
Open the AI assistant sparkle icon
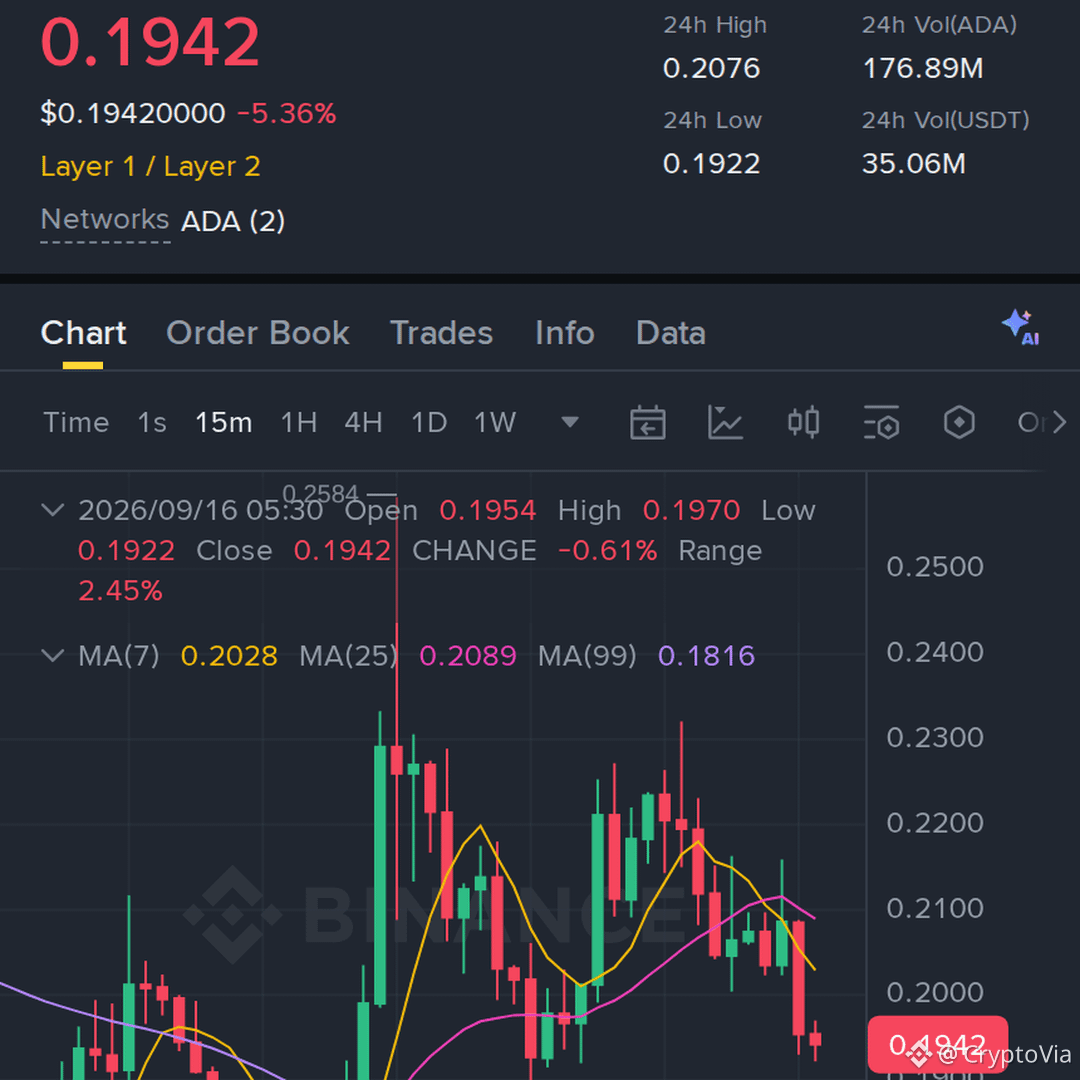(1020, 327)
